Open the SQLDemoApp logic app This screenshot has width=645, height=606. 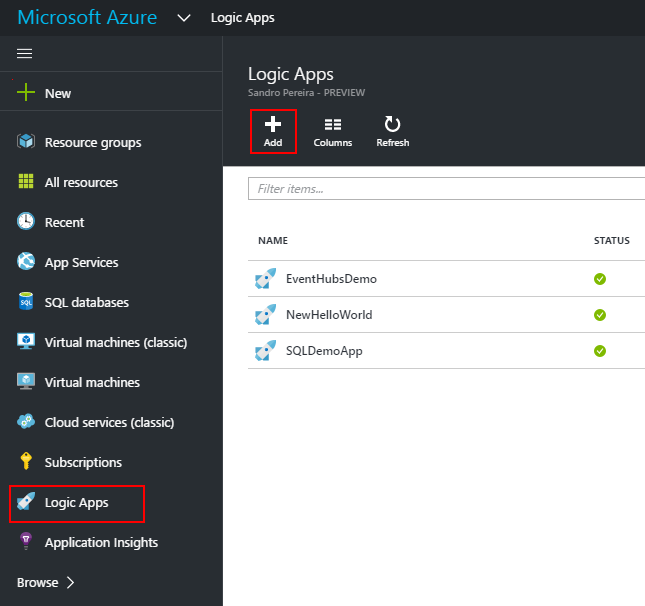coord(324,350)
